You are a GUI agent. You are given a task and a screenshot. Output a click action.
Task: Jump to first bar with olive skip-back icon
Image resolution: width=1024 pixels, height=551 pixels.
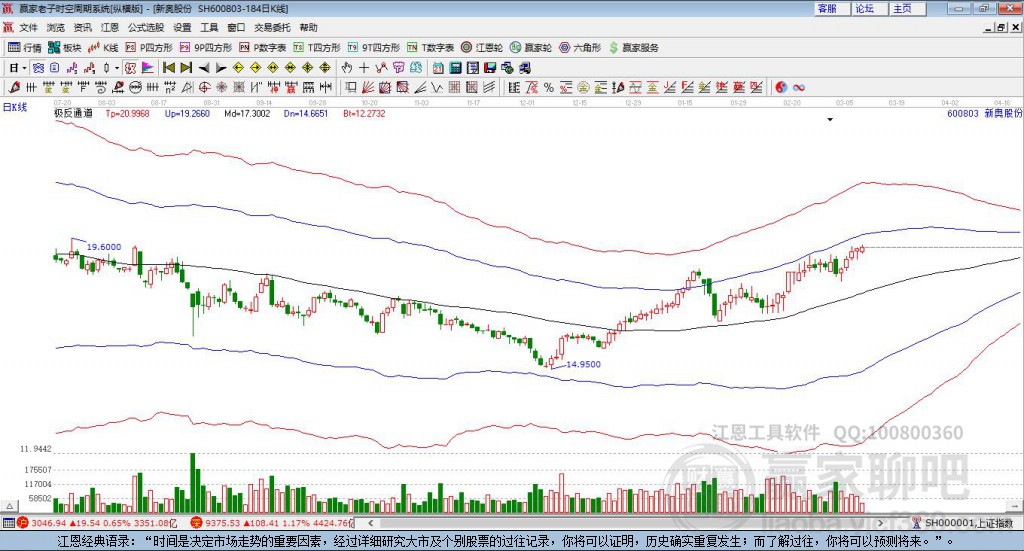pos(168,68)
